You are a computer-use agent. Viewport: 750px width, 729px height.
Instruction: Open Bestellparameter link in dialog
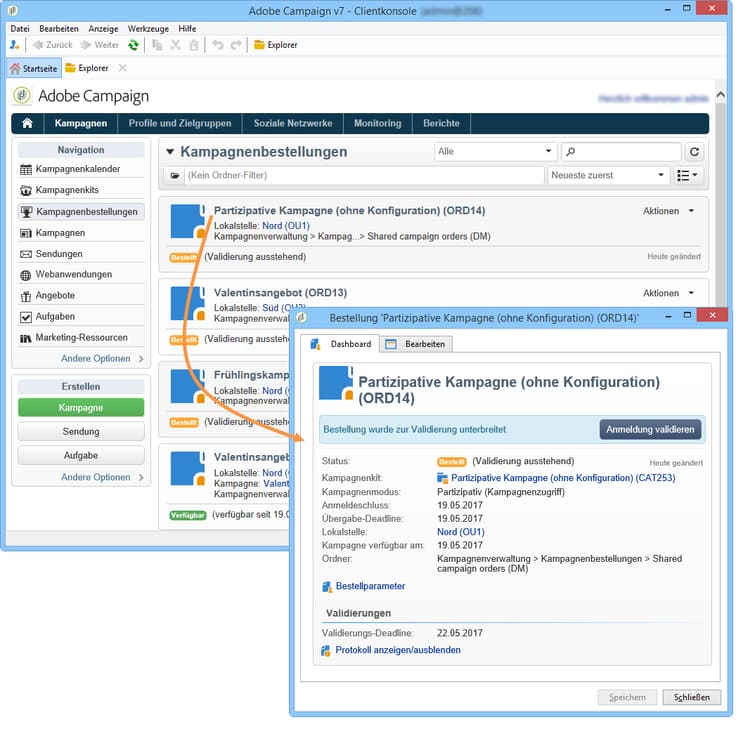pyautogui.click(x=370, y=586)
